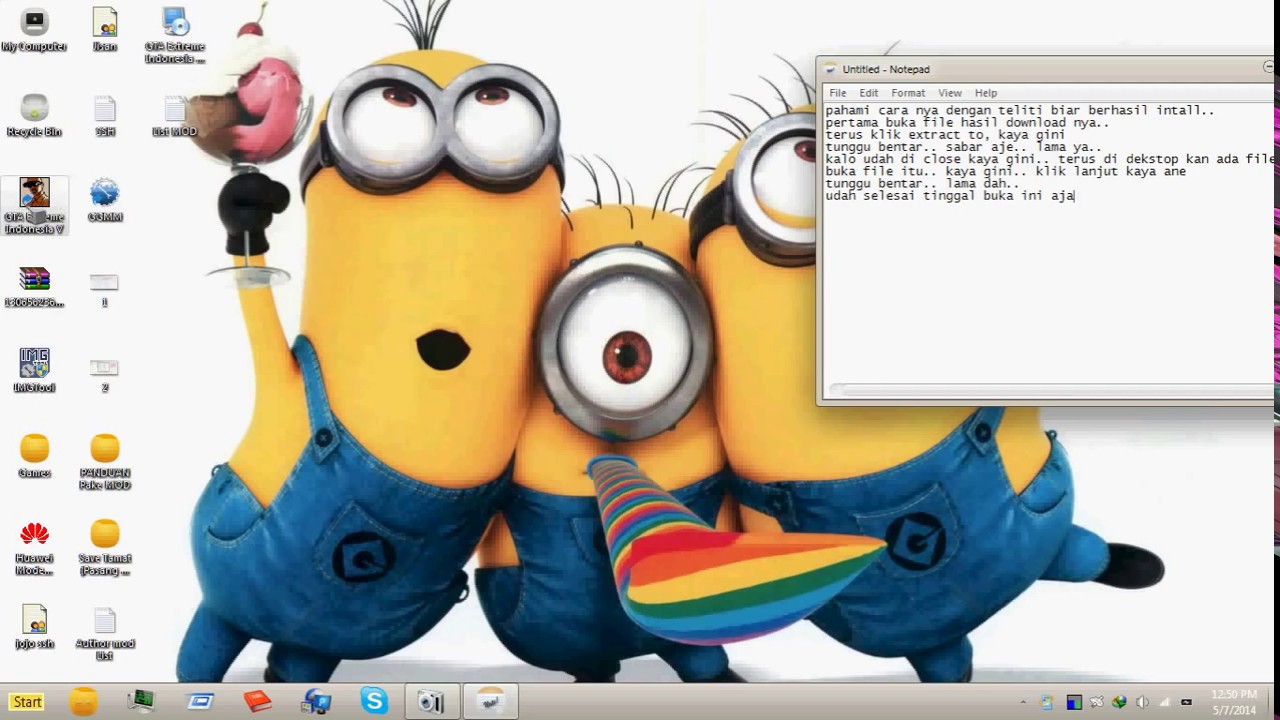The height and width of the screenshot is (720, 1280).
Task: Select the GTA Extreme Indonesia disc installer icon
Action: pos(175,36)
